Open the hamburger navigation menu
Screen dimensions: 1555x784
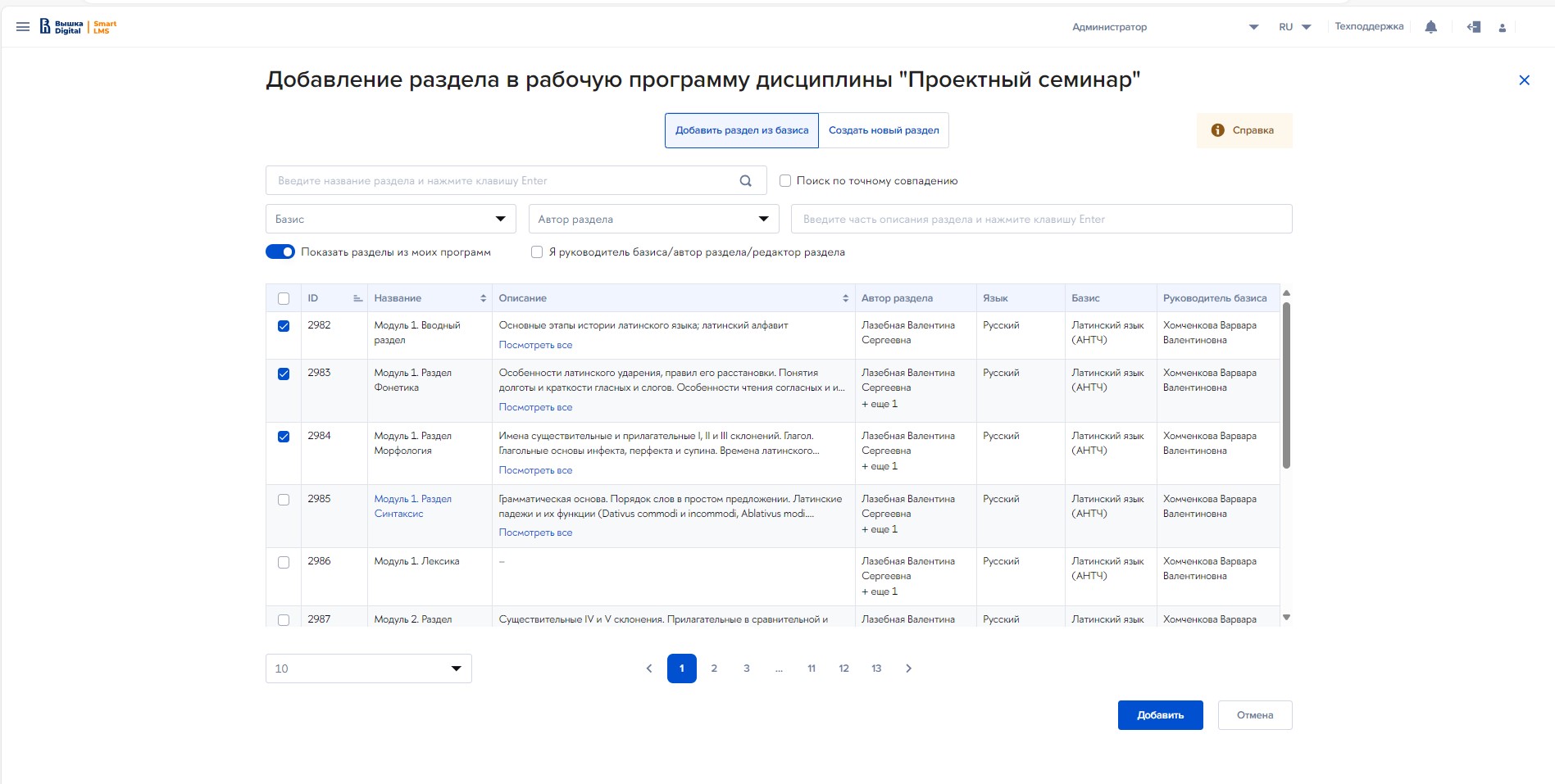pyautogui.click(x=23, y=27)
